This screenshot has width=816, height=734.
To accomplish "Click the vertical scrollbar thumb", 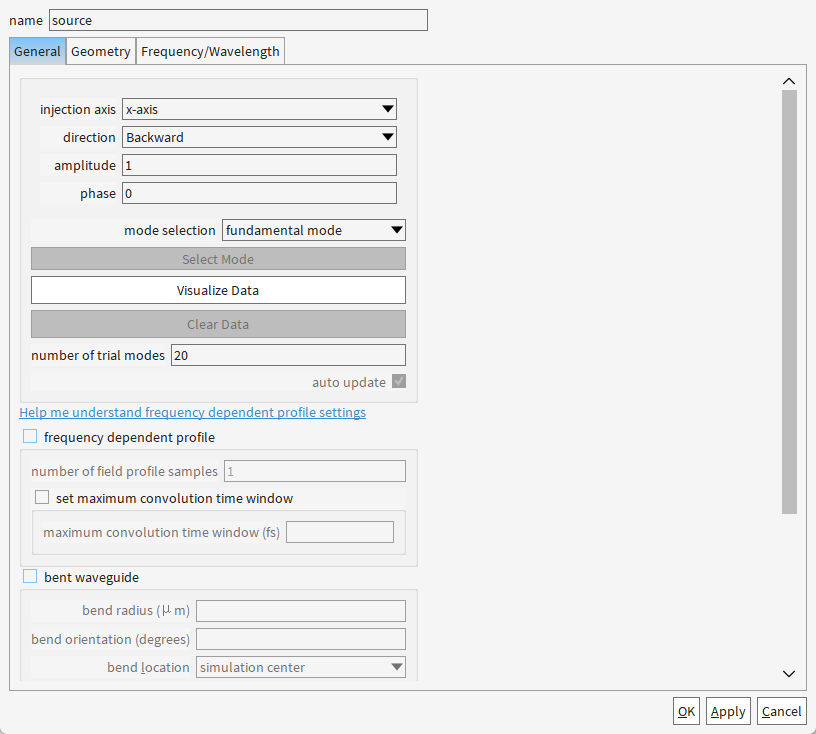I will [x=789, y=302].
